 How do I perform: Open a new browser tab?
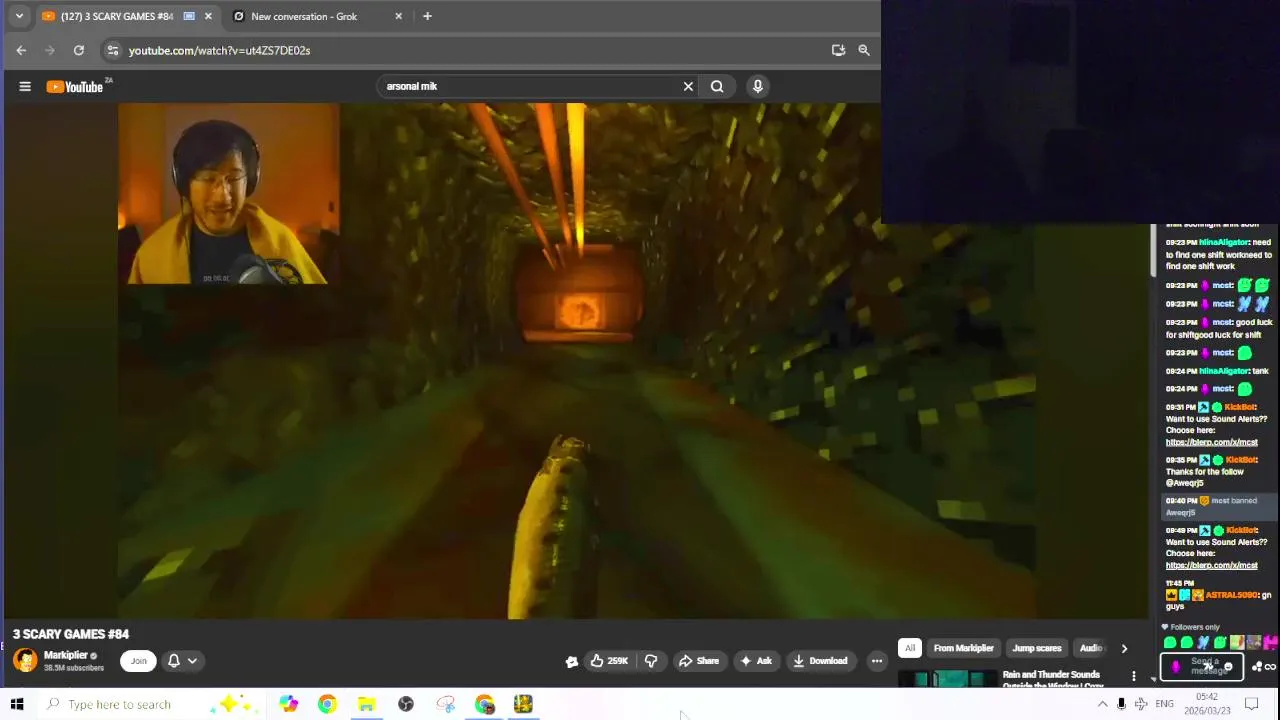[x=427, y=16]
